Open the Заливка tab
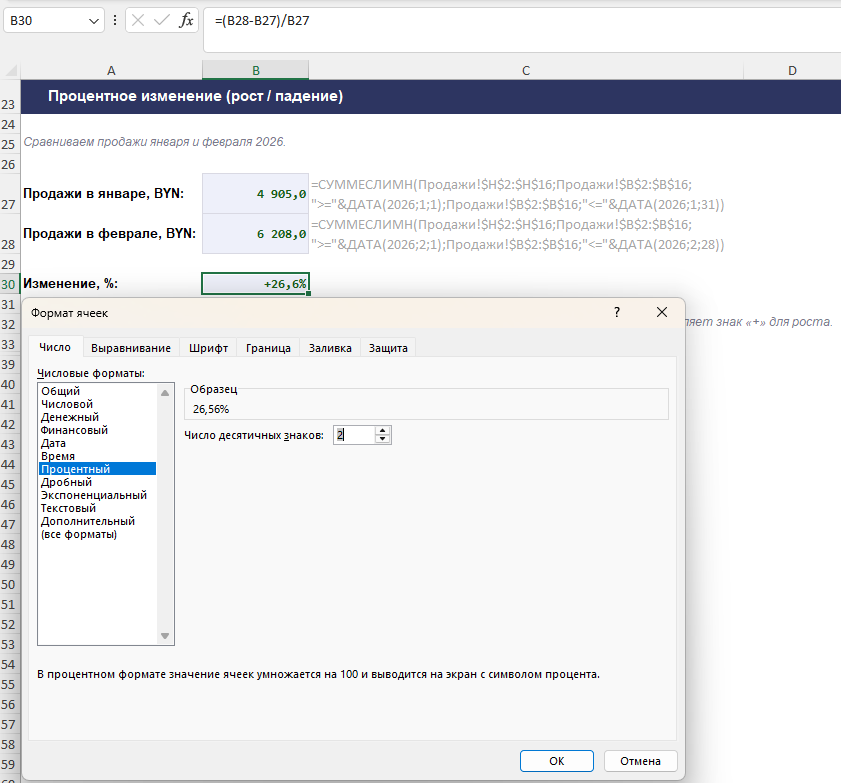Image resolution: width=841 pixels, height=783 pixels. pos(330,348)
